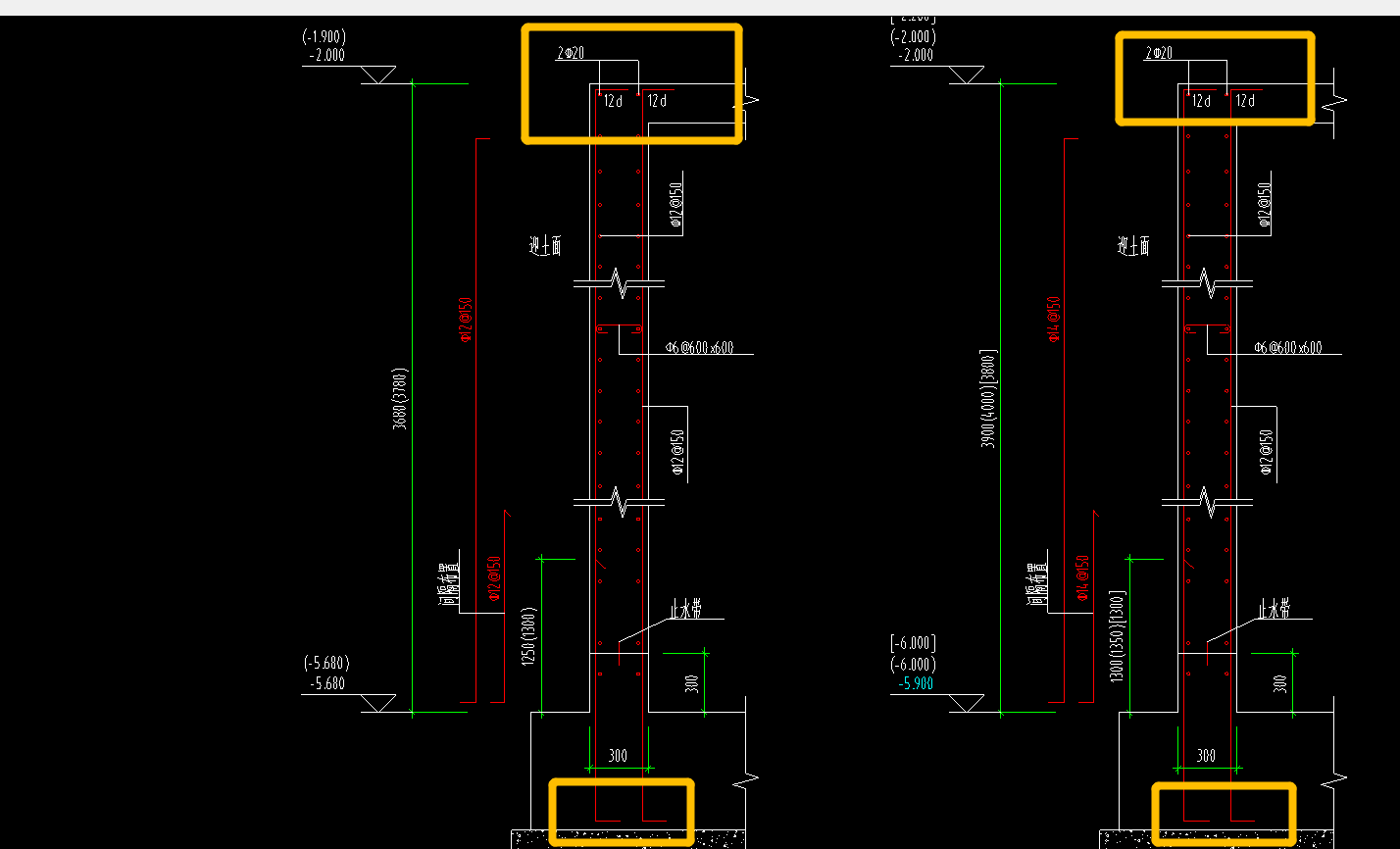The image size is (1400, 849).
Task: Pick "间隔布置" text beside red Φ12@150
Action: [449, 584]
